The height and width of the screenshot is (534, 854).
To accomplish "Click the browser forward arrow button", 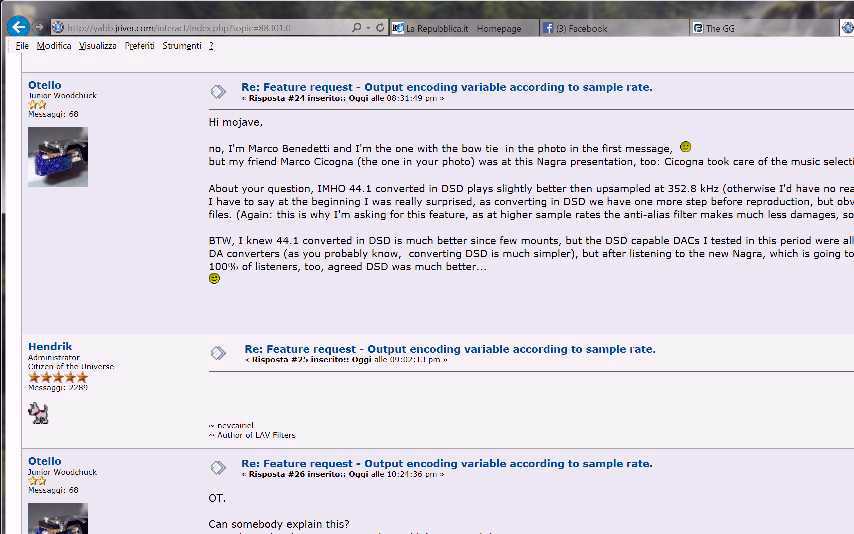I will click(x=39, y=27).
